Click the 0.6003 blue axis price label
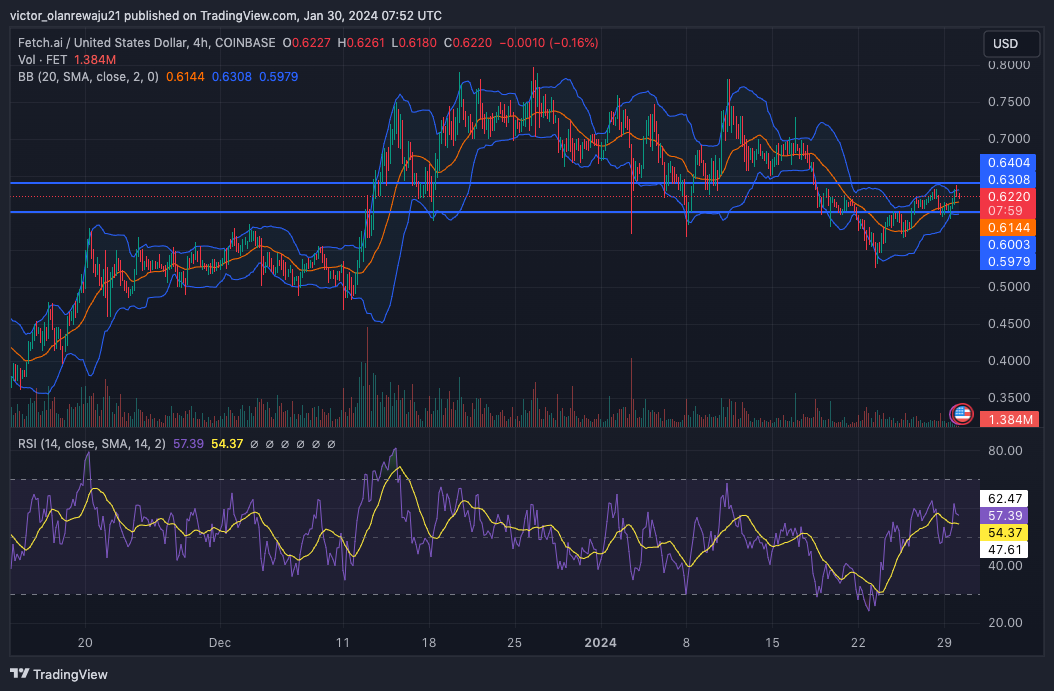 pyautogui.click(x=1008, y=245)
